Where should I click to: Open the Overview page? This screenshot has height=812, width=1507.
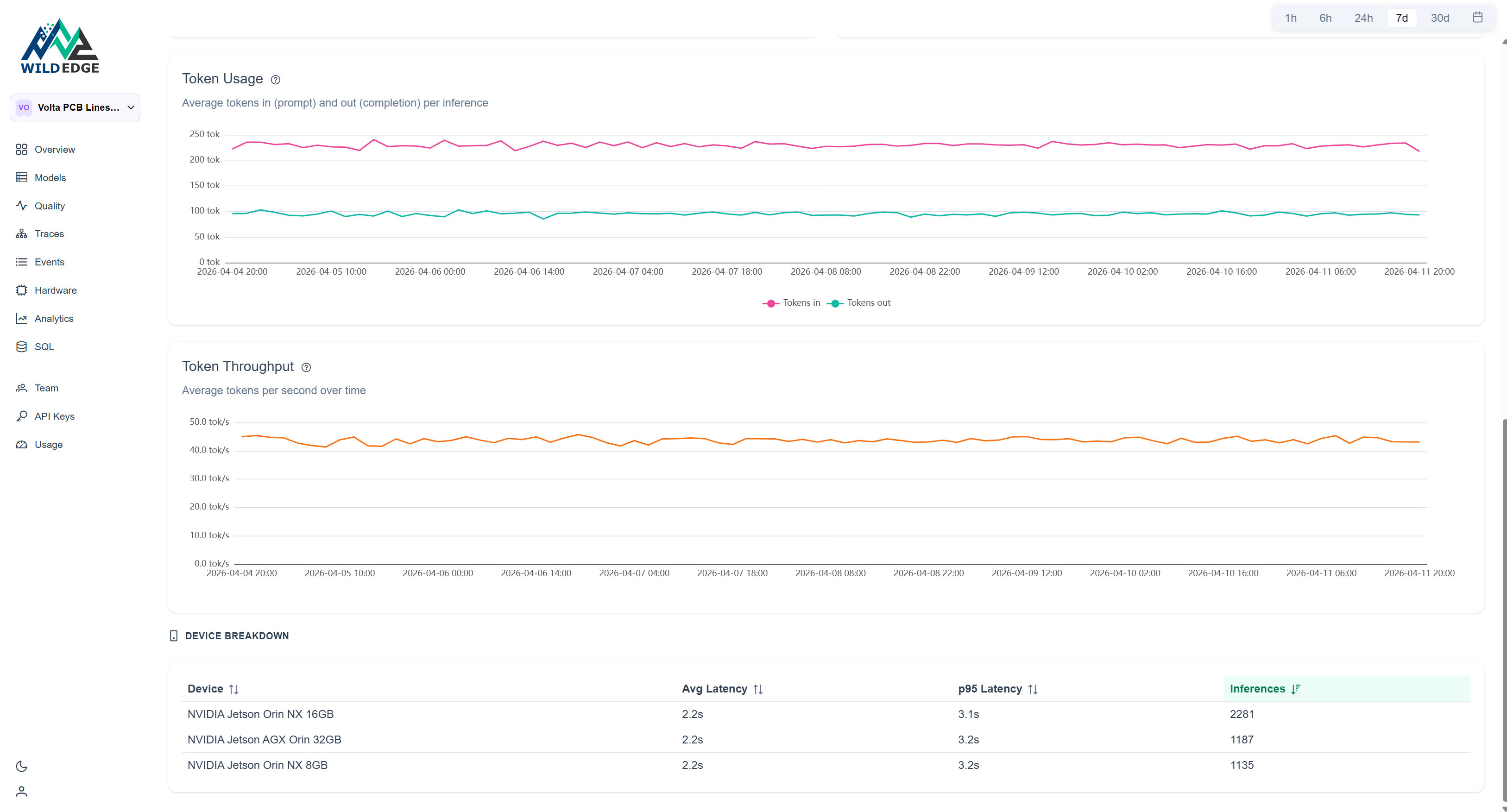[56, 150]
